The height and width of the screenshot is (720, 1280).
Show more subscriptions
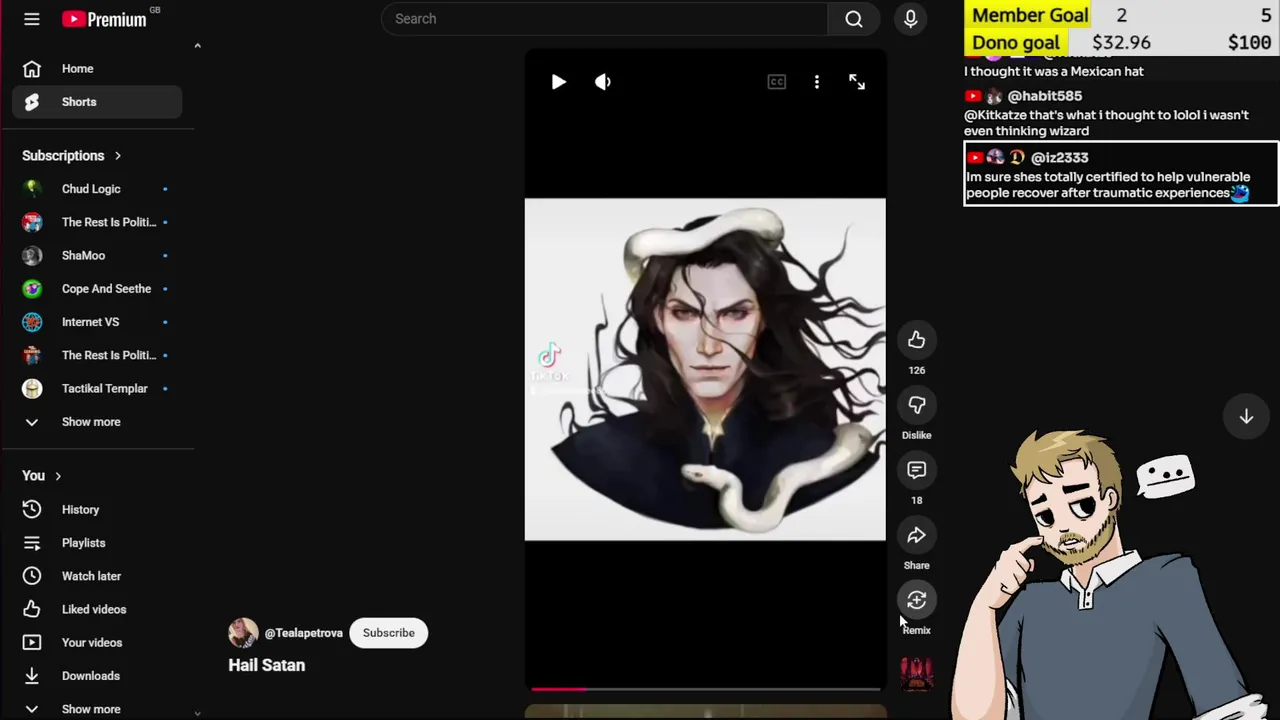tap(97, 422)
